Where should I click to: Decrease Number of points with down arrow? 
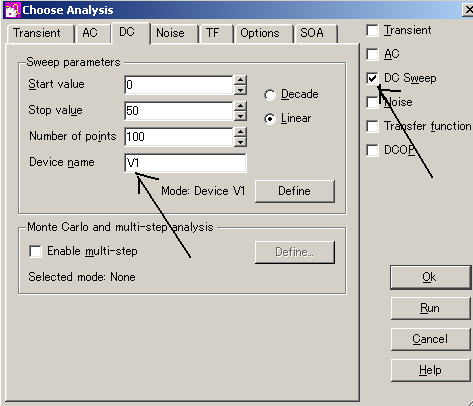[x=240, y=142]
